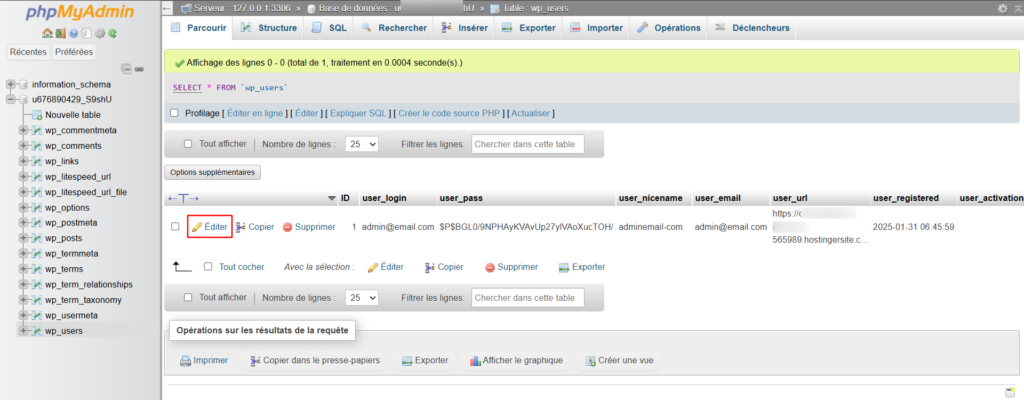Click the Préférées button
This screenshot has width=1024, height=400.
pos(74,52)
